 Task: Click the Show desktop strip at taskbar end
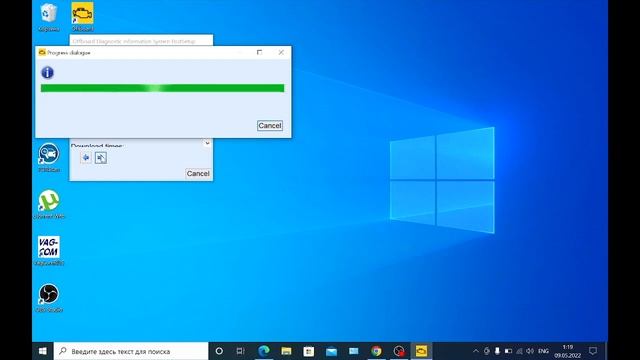pyautogui.click(x=607, y=351)
